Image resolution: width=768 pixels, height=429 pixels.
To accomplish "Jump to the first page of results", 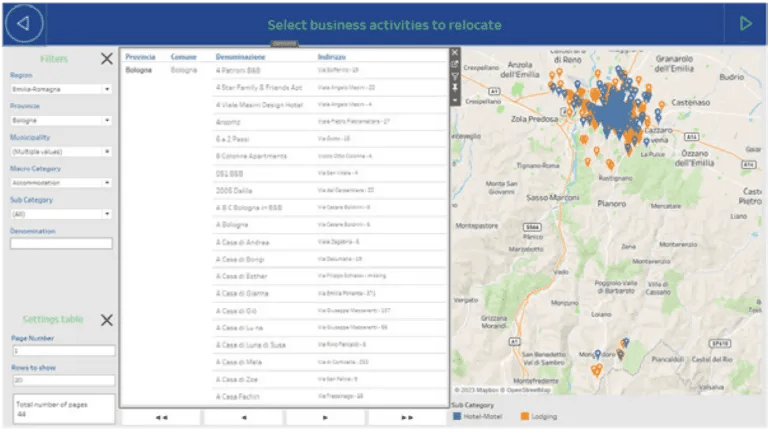I will [161, 417].
